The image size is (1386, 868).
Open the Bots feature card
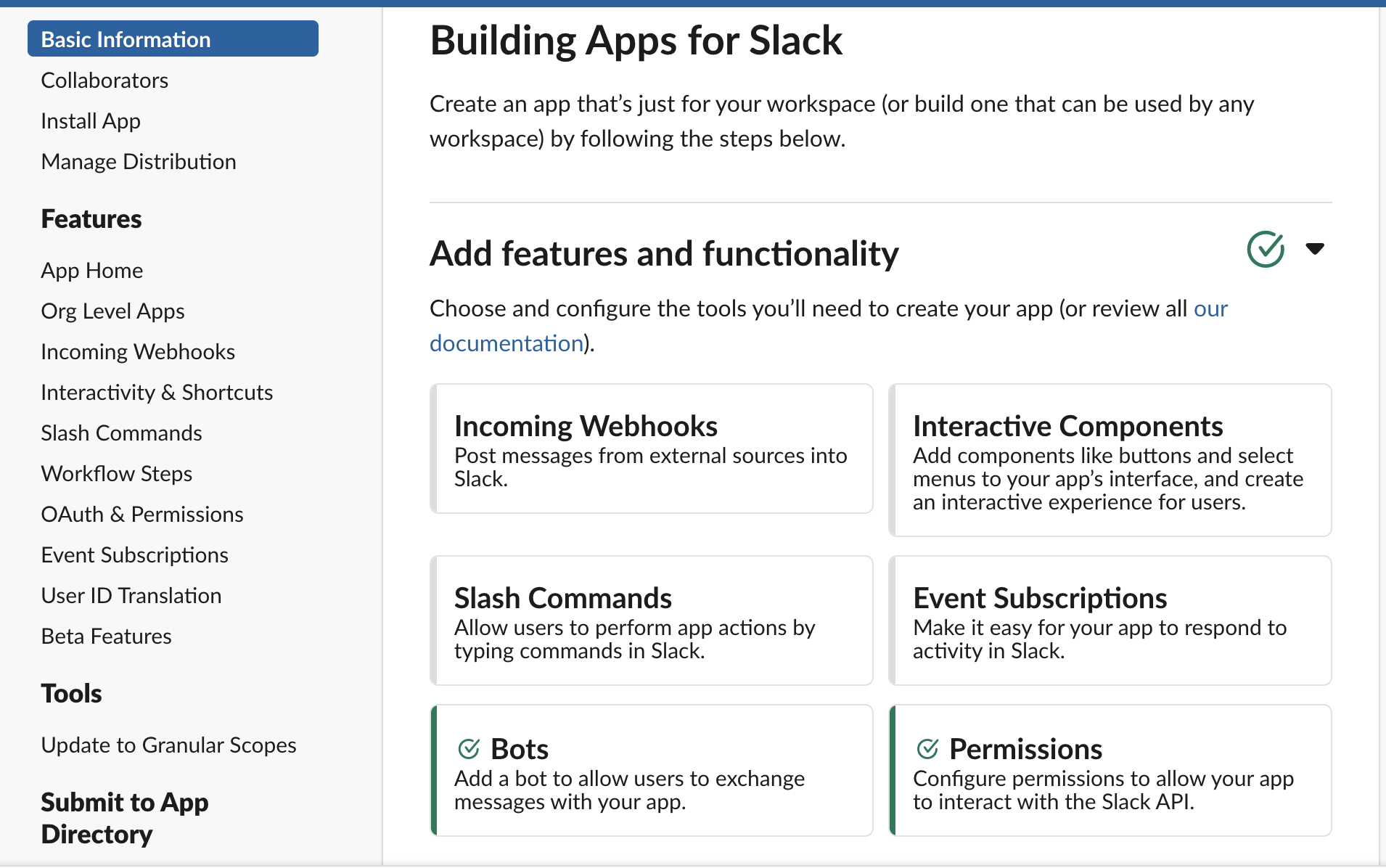pos(652,770)
